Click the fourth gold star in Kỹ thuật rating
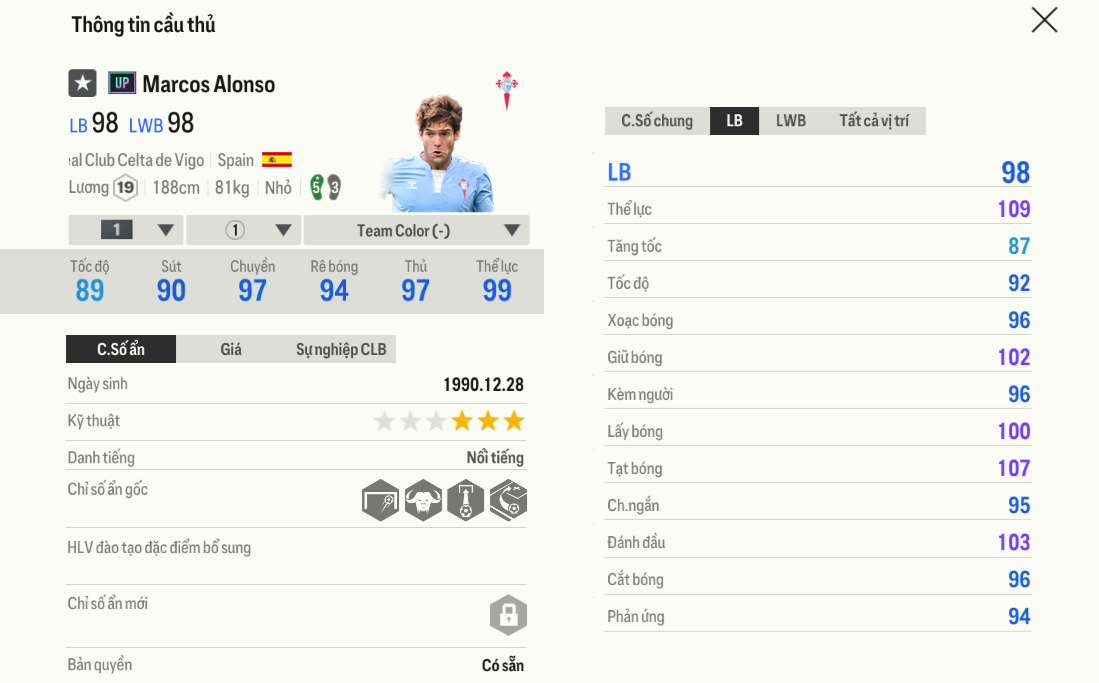Image resolution: width=1099 pixels, height=683 pixels. 461,421
